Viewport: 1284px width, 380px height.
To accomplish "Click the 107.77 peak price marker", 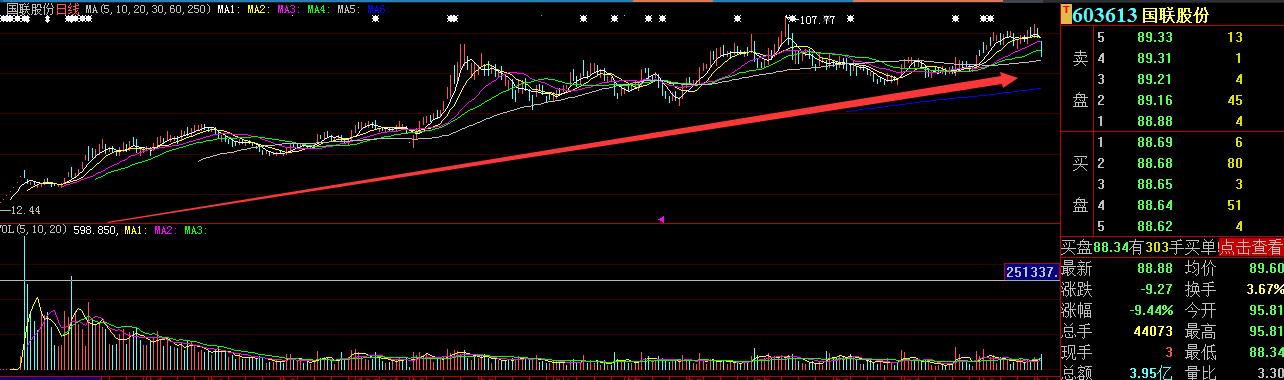I will pos(814,19).
